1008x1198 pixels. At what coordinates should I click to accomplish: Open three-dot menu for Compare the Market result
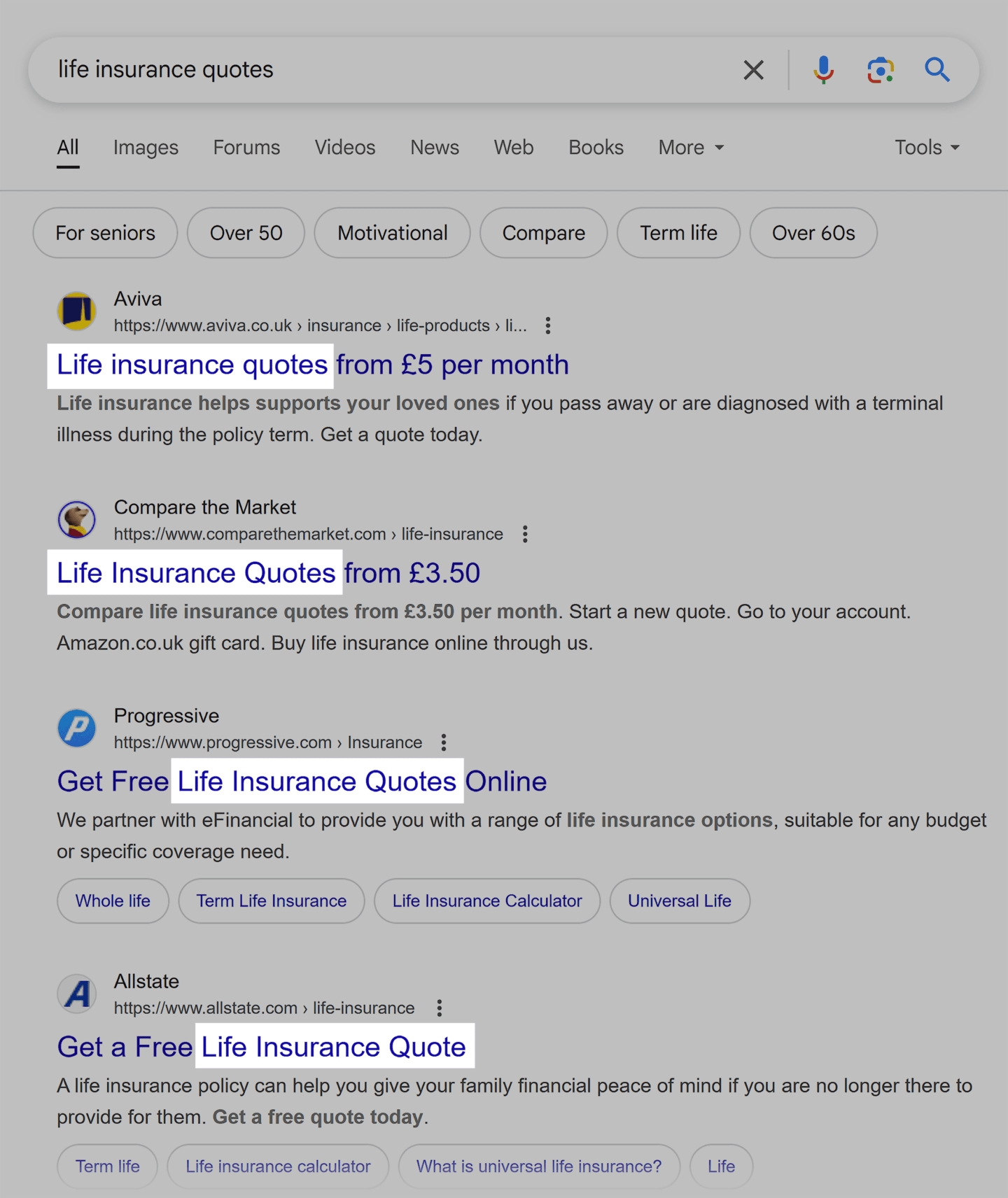tap(525, 534)
